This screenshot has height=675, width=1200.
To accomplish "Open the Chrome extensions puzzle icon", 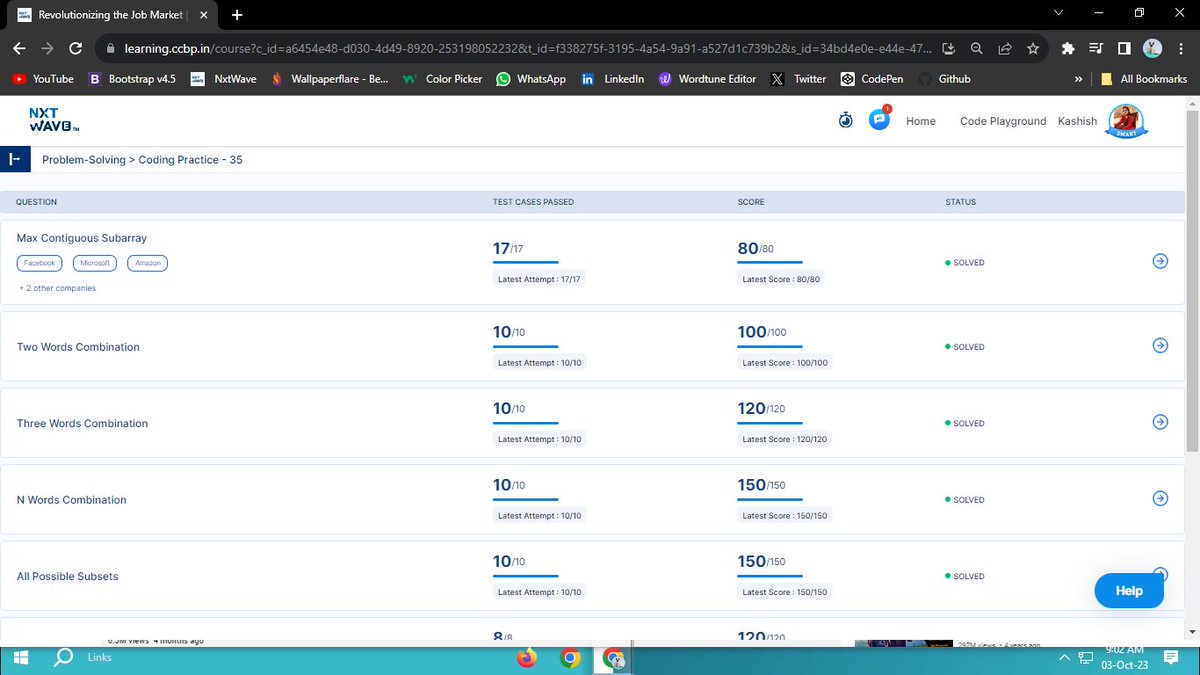I will pyautogui.click(x=1068, y=47).
